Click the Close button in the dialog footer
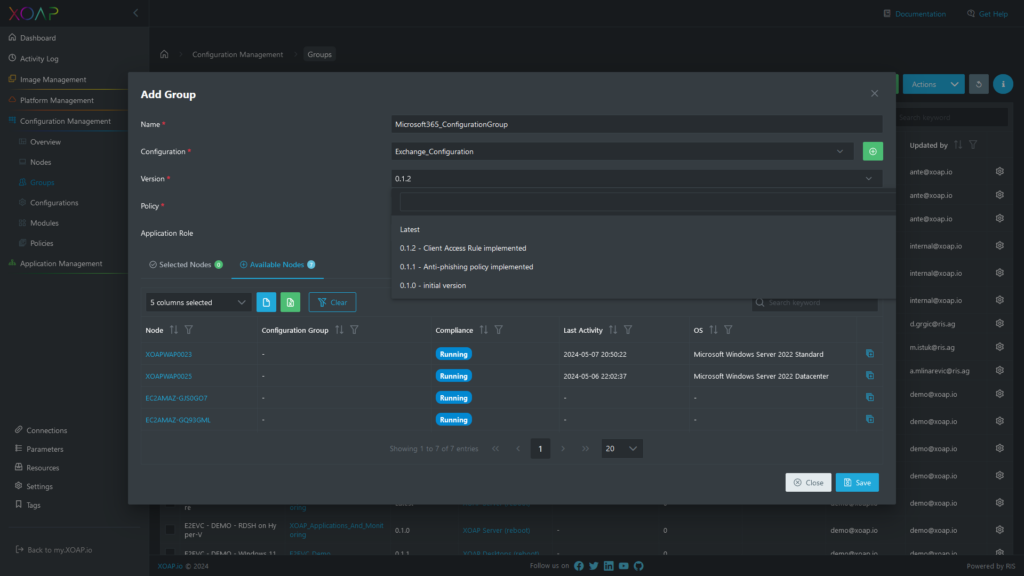Viewport: 1024px width, 576px height. (808, 483)
